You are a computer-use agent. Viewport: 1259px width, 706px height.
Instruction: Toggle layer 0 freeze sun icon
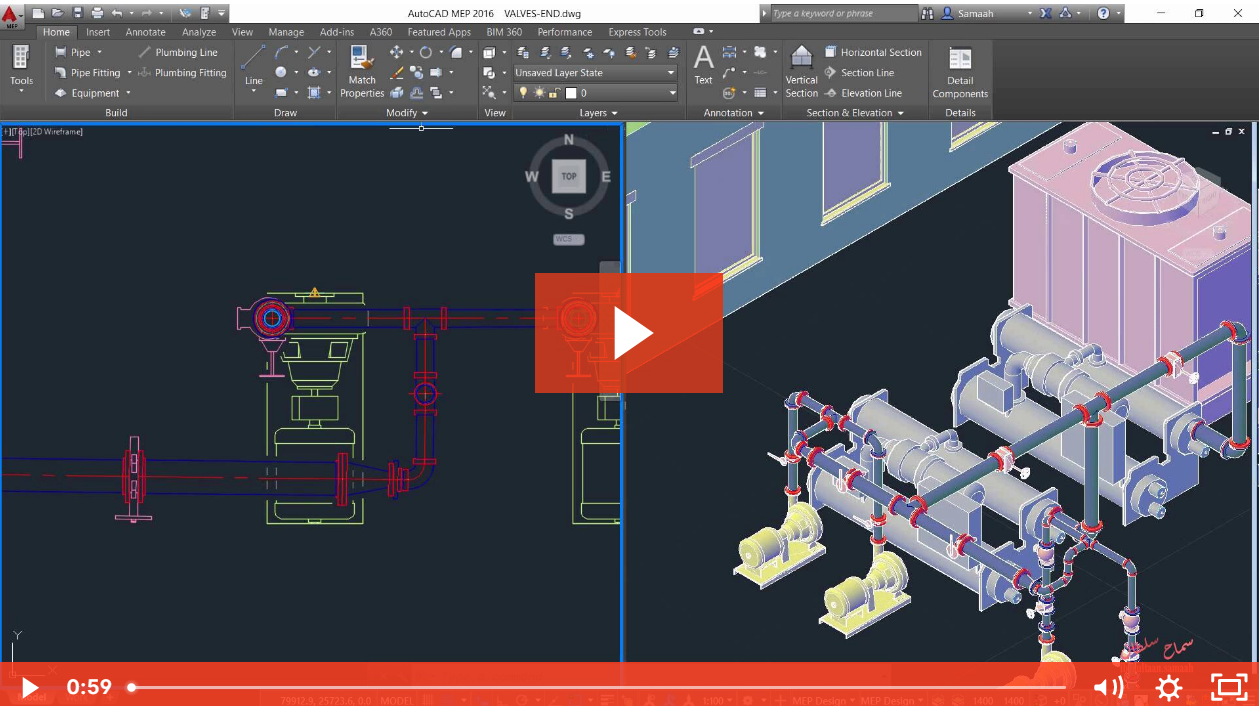coord(539,93)
